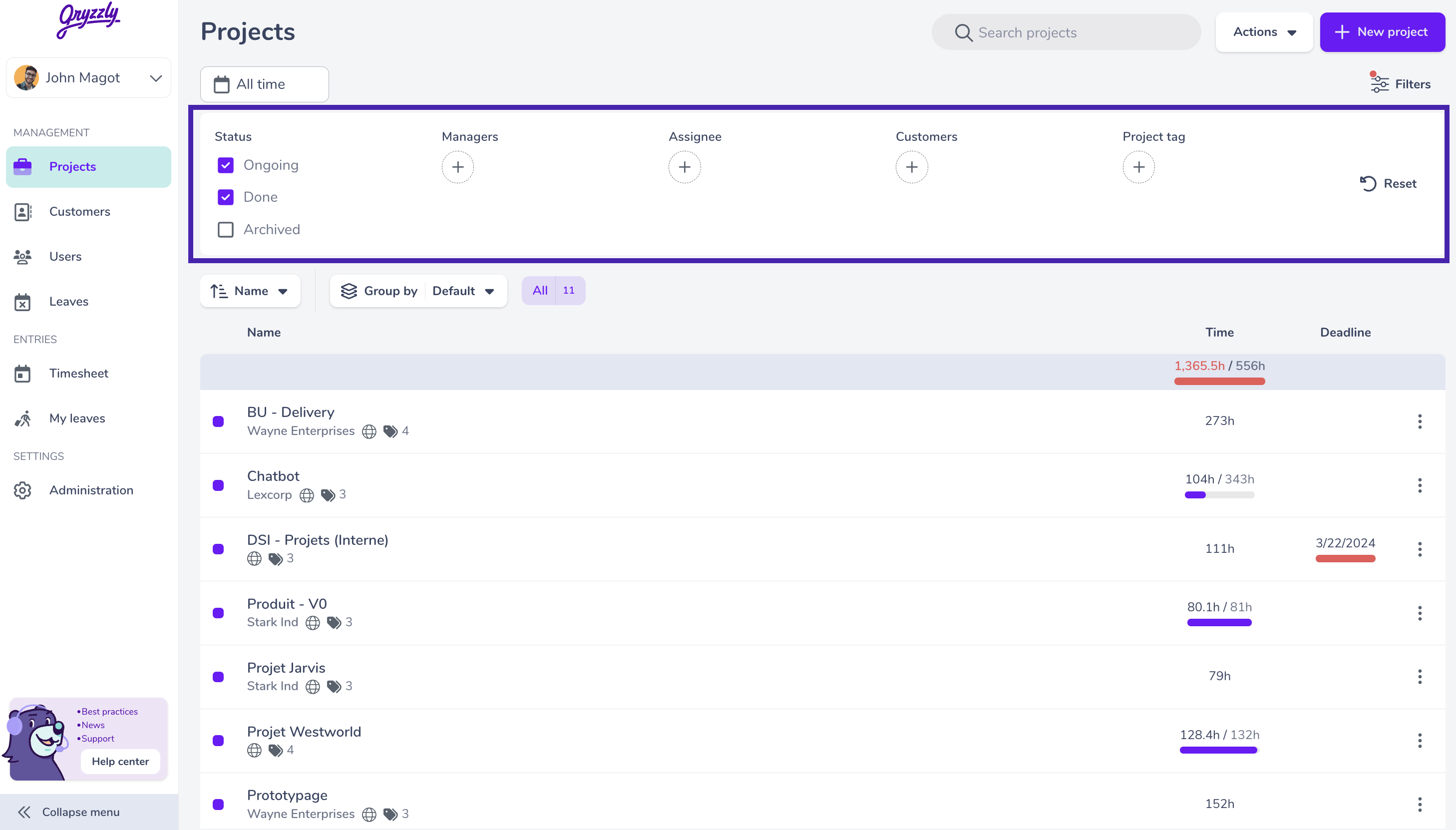The width and height of the screenshot is (1456, 830).
Task: Add a customer filter with the plus icon
Action: tap(912, 167)
